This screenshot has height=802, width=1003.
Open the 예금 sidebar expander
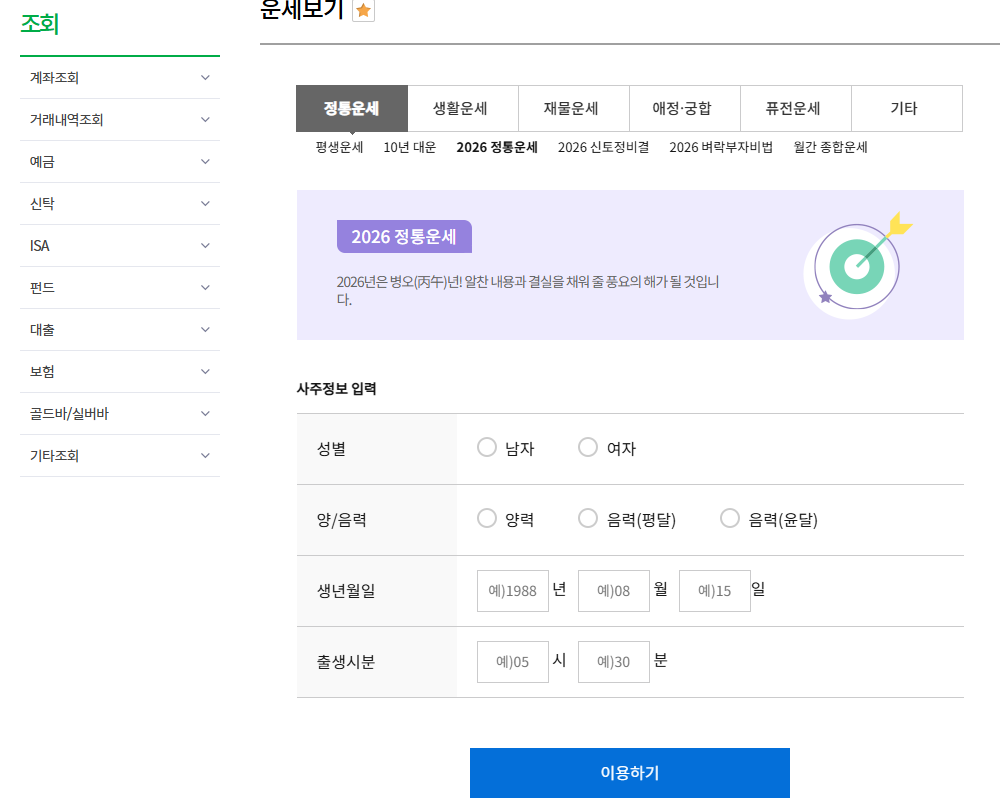(x=120, y=161)
